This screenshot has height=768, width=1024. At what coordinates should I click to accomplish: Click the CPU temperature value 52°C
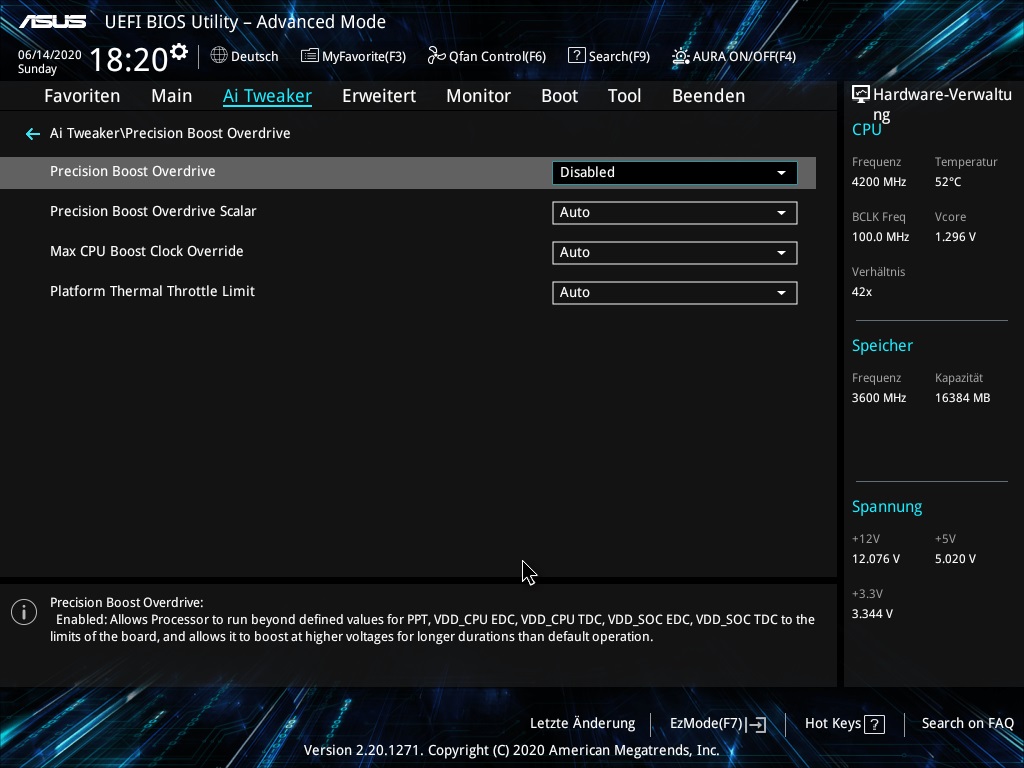(x=948, y=182)
